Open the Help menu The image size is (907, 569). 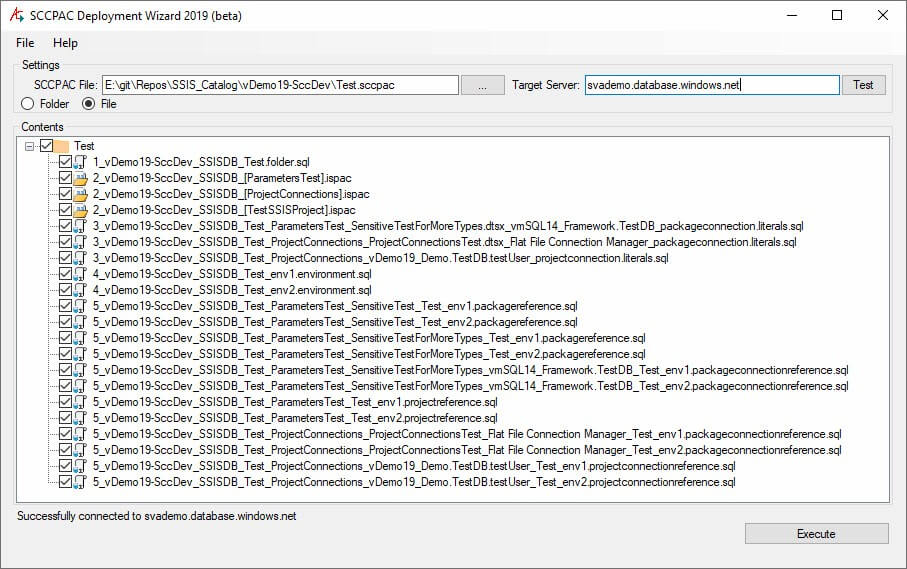65,43
